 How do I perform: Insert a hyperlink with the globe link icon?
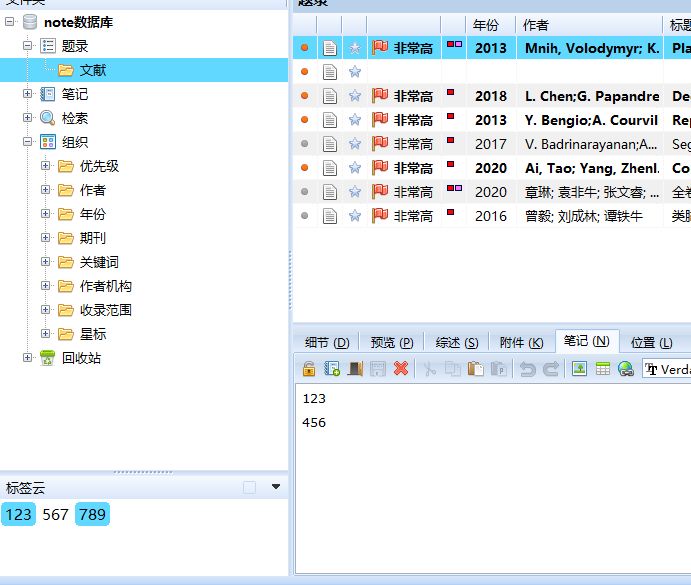(x=626, y=369)
